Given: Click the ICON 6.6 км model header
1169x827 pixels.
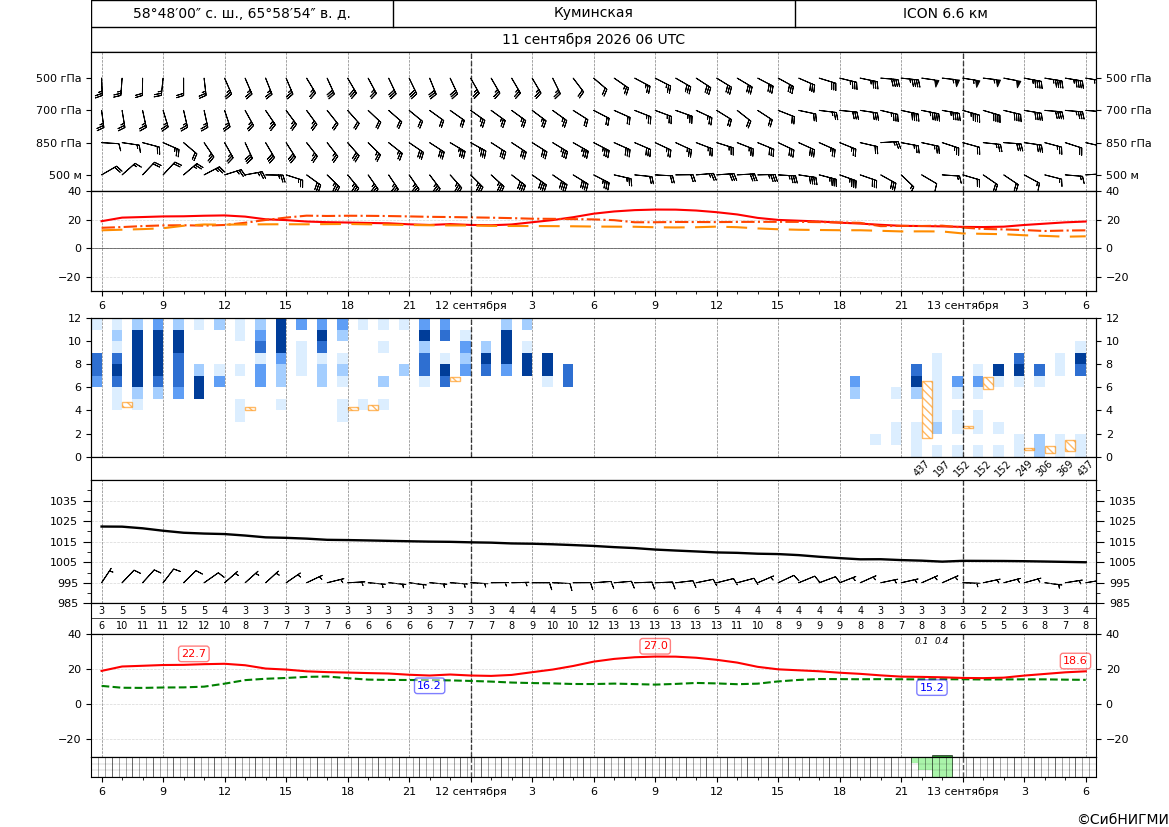Looking at the screenshot, I should pyautogui.click(x=945, y=13).
